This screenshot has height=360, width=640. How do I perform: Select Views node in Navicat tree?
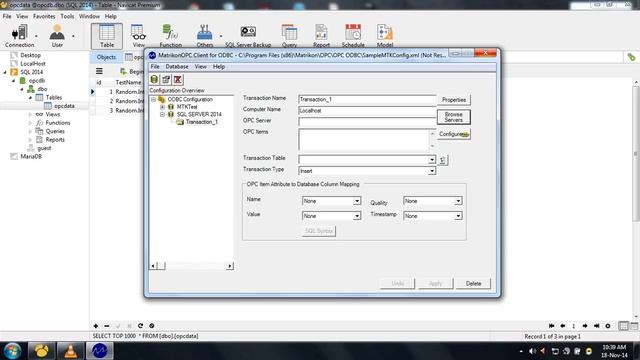(53, 114)
